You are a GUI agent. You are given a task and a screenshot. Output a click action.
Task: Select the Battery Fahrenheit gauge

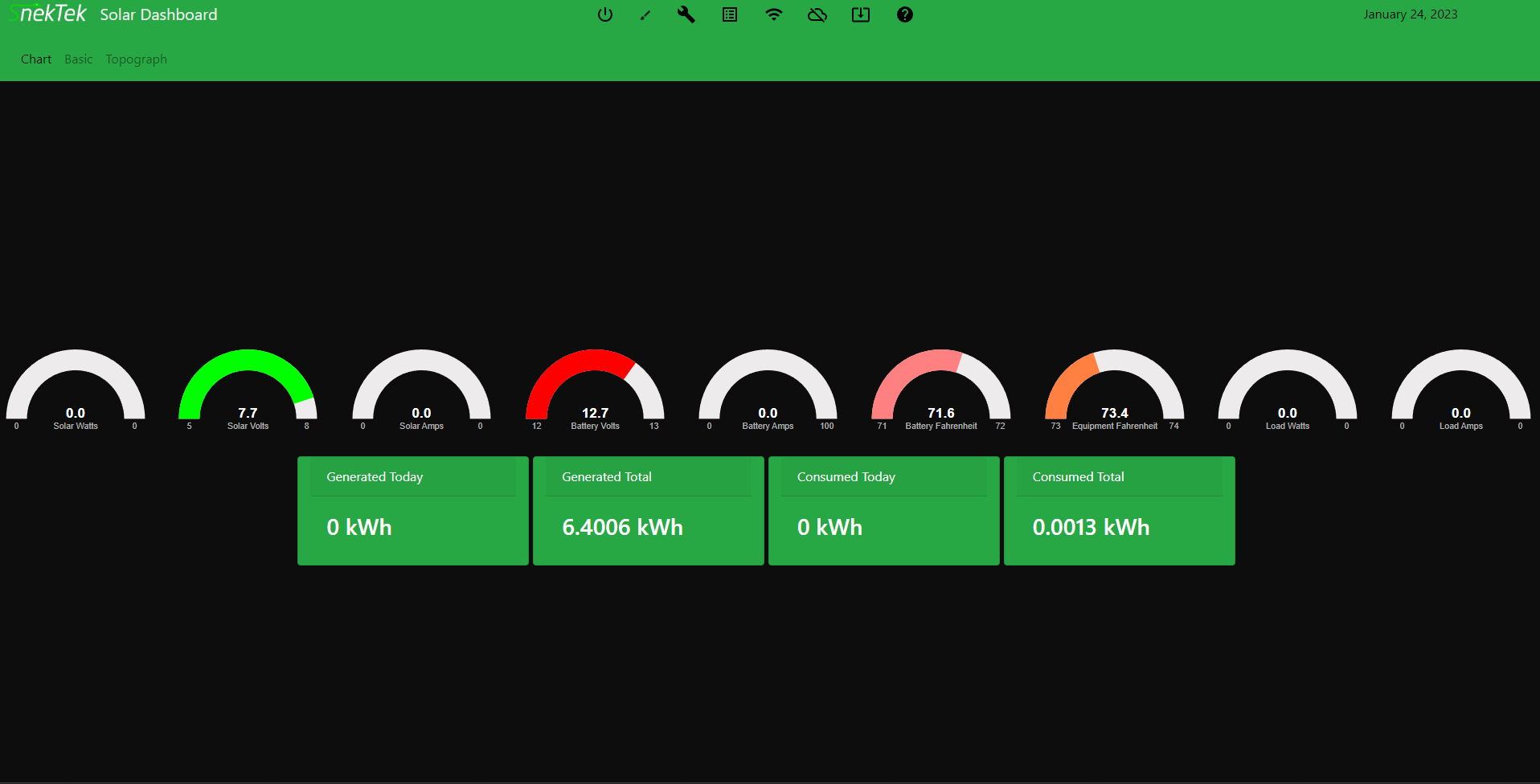(x=940, y=390)
